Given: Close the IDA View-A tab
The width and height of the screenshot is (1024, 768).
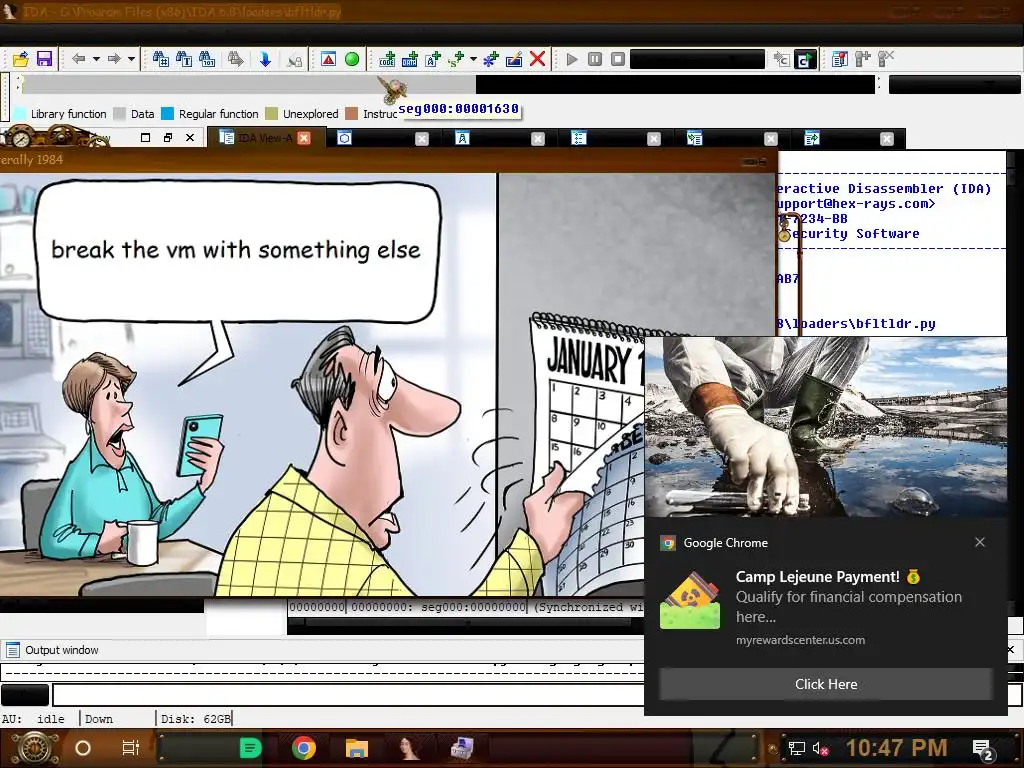Looking at the screenshot, I should [x=304, y=138].
